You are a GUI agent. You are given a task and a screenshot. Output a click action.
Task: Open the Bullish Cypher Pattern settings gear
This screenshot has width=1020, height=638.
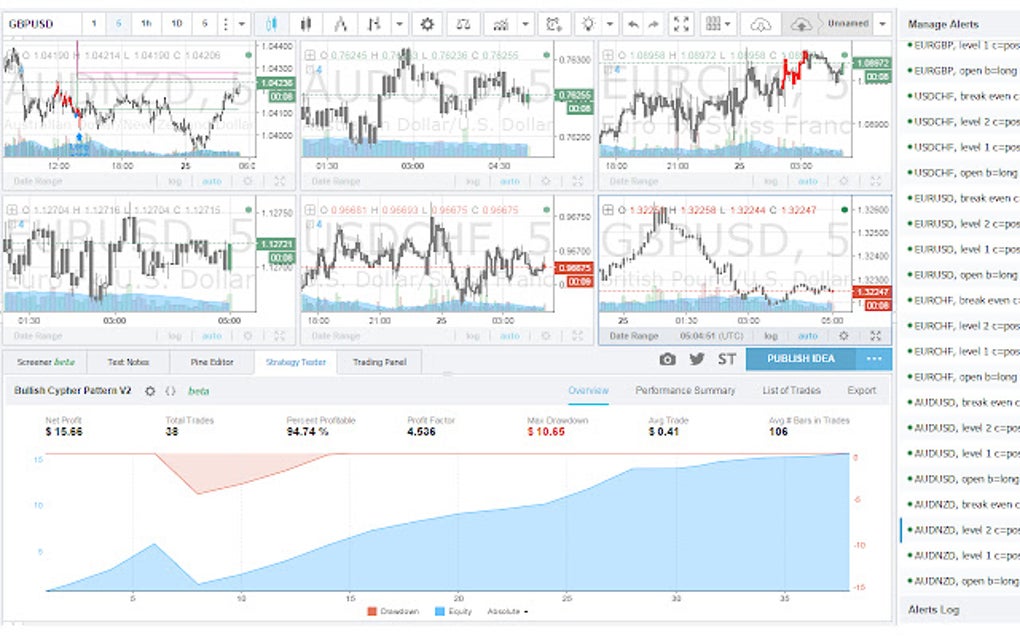point(149,391)
